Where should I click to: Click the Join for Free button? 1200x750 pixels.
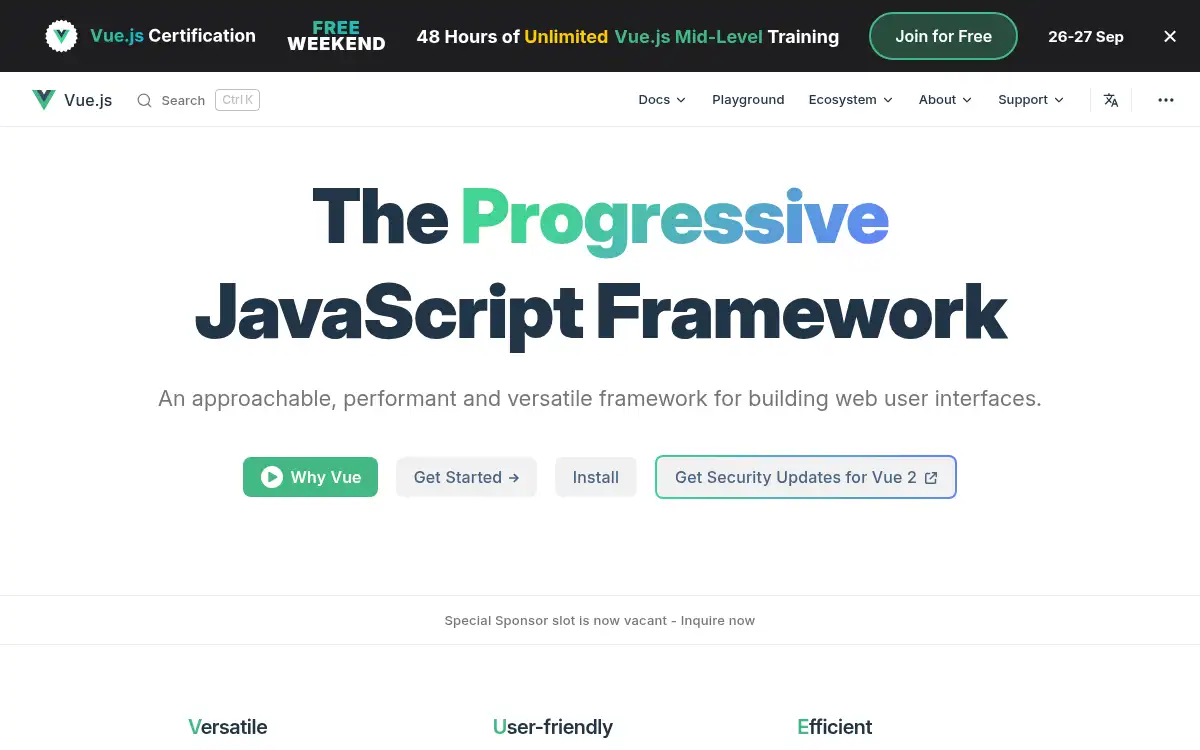point(943,37)
